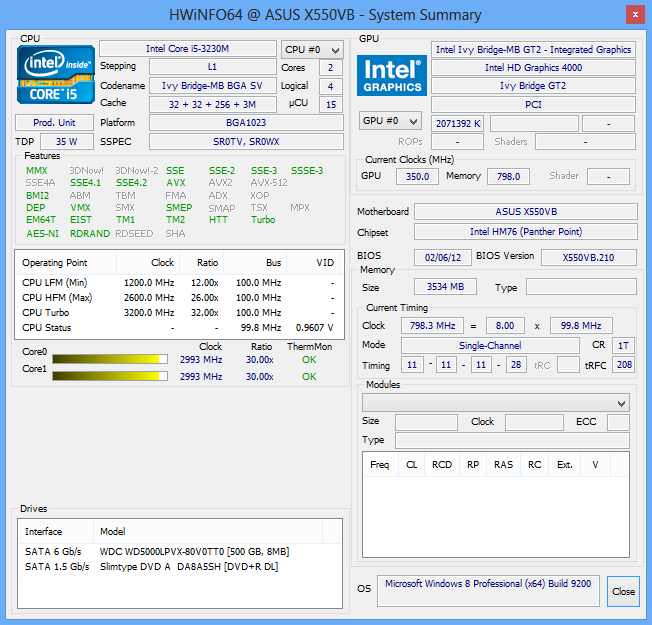Image resolution: width=652 pixels, height=625 pixels.
Task: Click the GPU clock 350.0 value
Action: [x=417, y=176]
